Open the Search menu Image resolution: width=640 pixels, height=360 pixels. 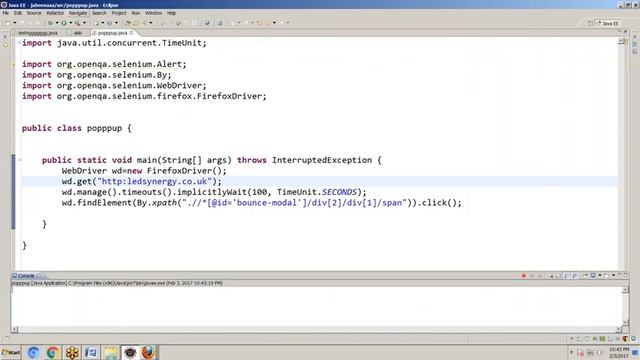pyautogui.click(x=99, y=13)
